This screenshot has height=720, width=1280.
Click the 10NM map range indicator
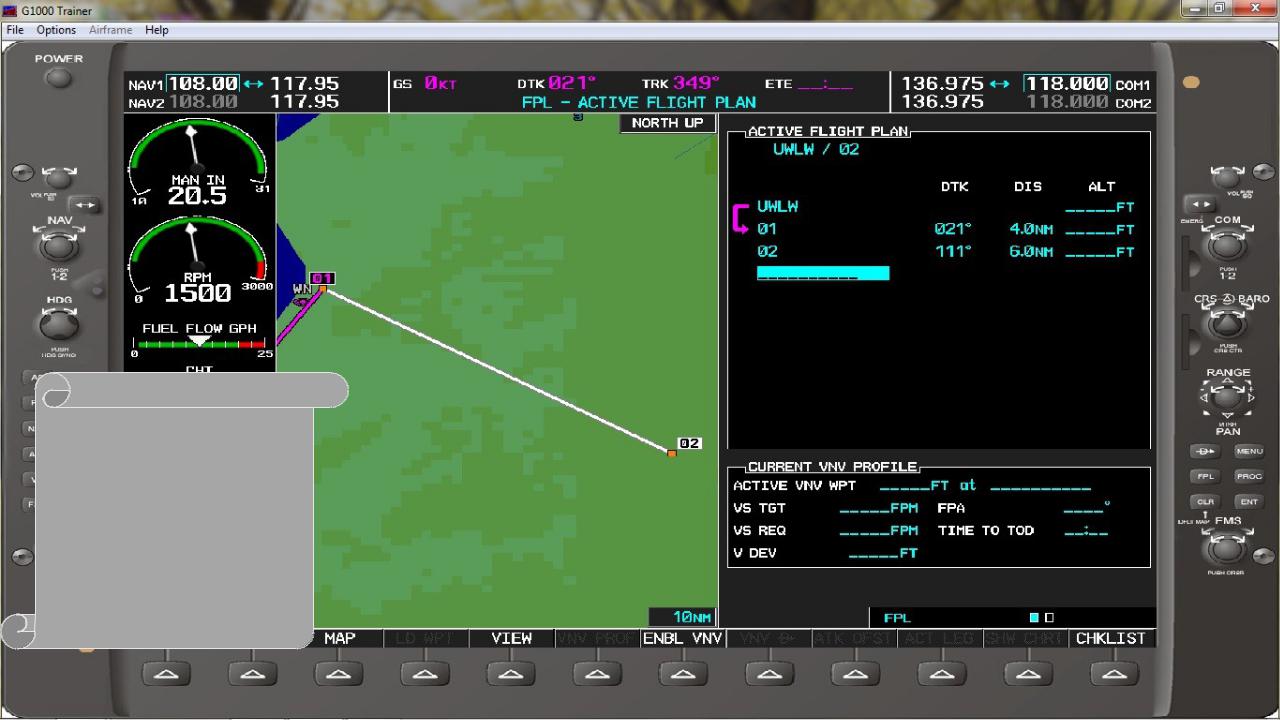[682, 617]
